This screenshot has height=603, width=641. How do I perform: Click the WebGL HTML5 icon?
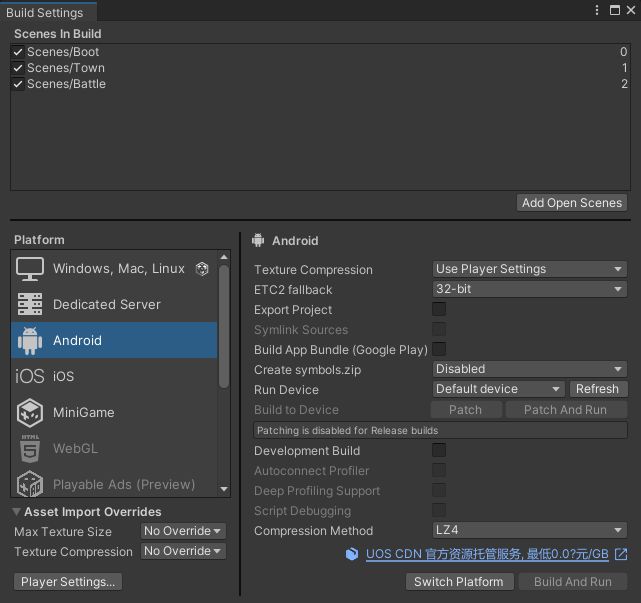click(x=30, y=448)
